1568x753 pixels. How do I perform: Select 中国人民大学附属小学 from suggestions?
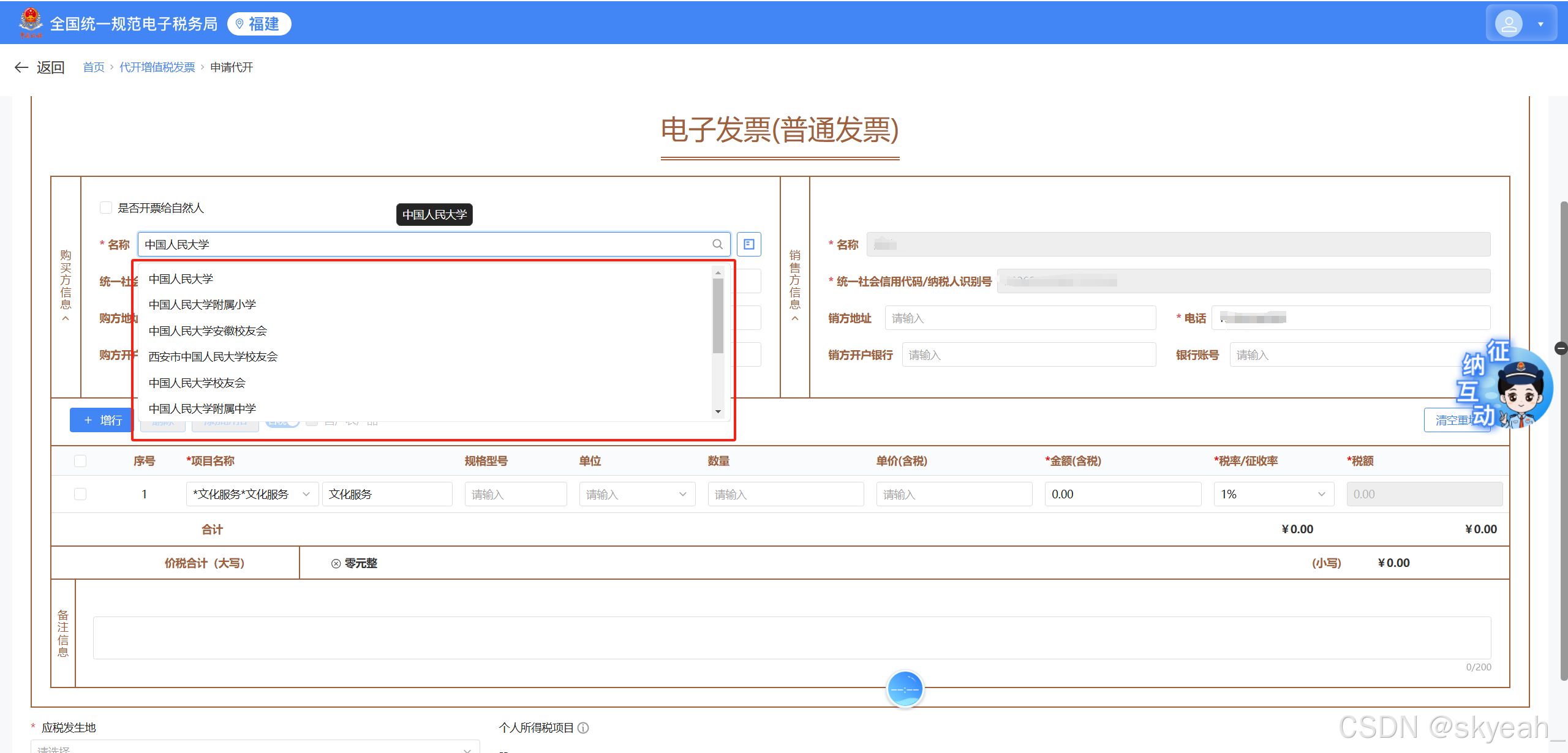point(202,305)
